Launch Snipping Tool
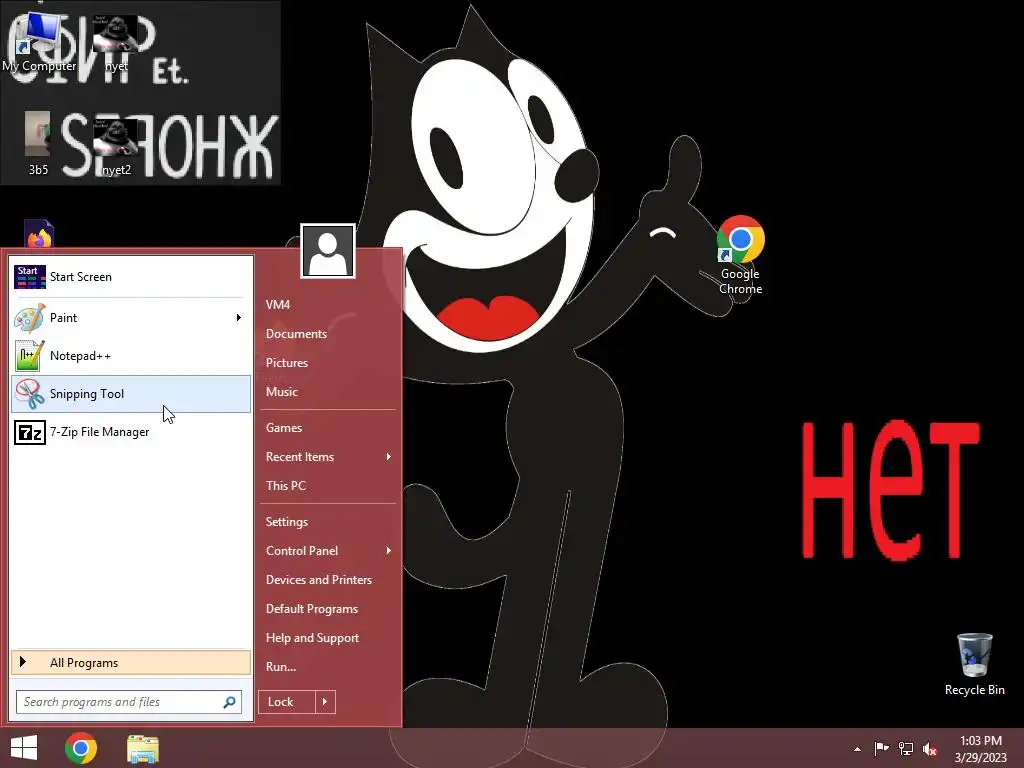1024x768 pixels. tap(131, 394)
